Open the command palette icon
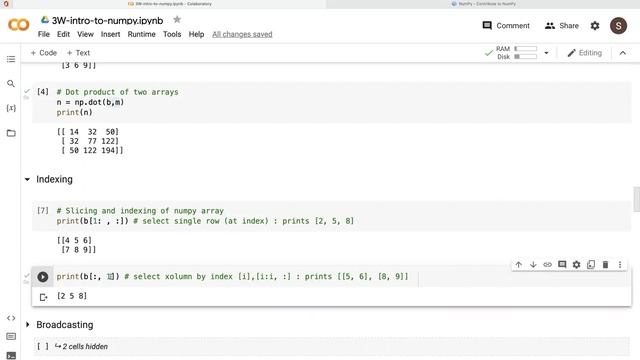Image resolution: width=640 pixels, height=360 pixels. point(11,336)
